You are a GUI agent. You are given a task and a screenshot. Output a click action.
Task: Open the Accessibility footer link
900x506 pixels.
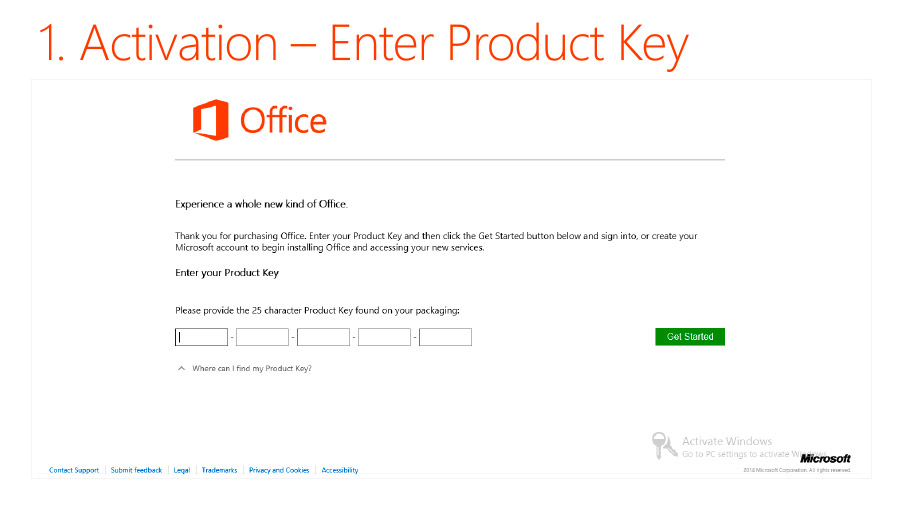(x=340, y=470)
